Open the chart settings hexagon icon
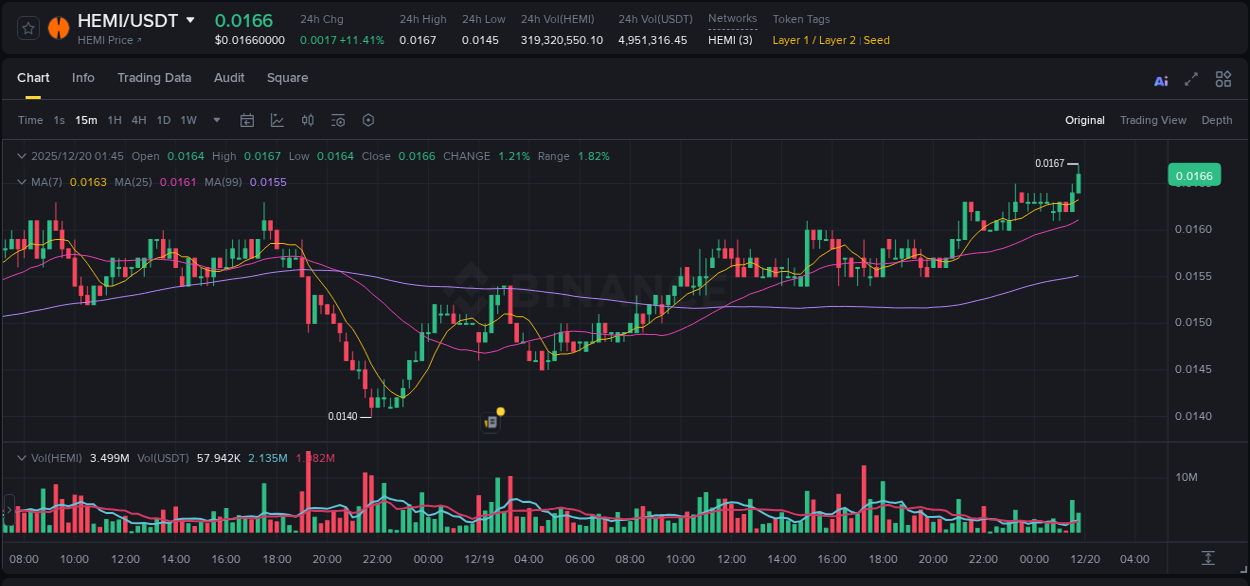 (368, 120)
